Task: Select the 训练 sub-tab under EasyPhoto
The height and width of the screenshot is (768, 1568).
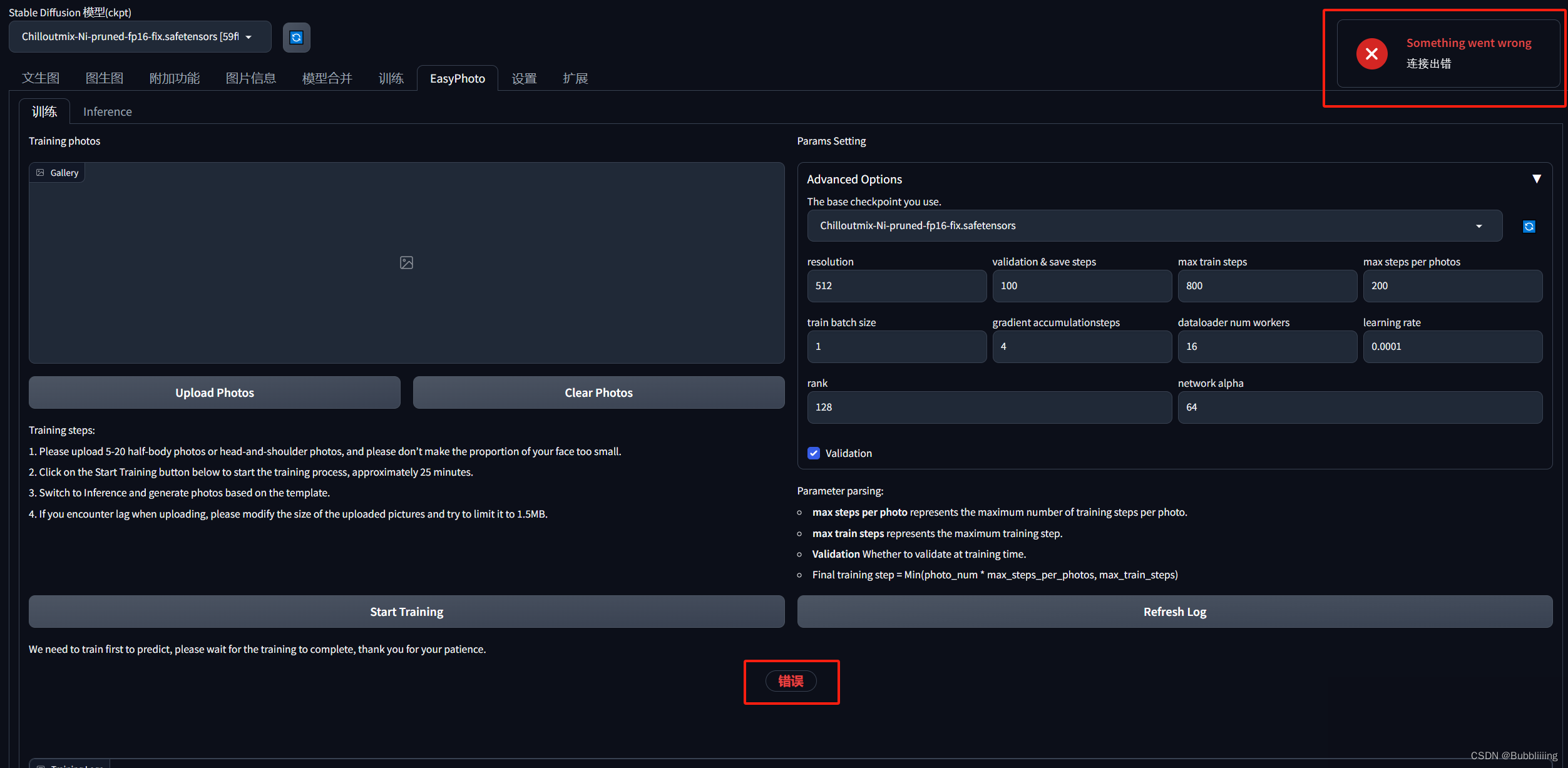Action: coord(44,111)
